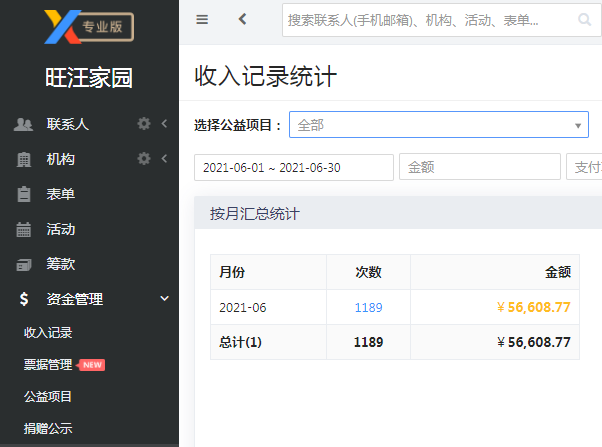The image size is (602, 447).
Task: Open 公益项目 in the sidebar
Action: coord(48,396)
